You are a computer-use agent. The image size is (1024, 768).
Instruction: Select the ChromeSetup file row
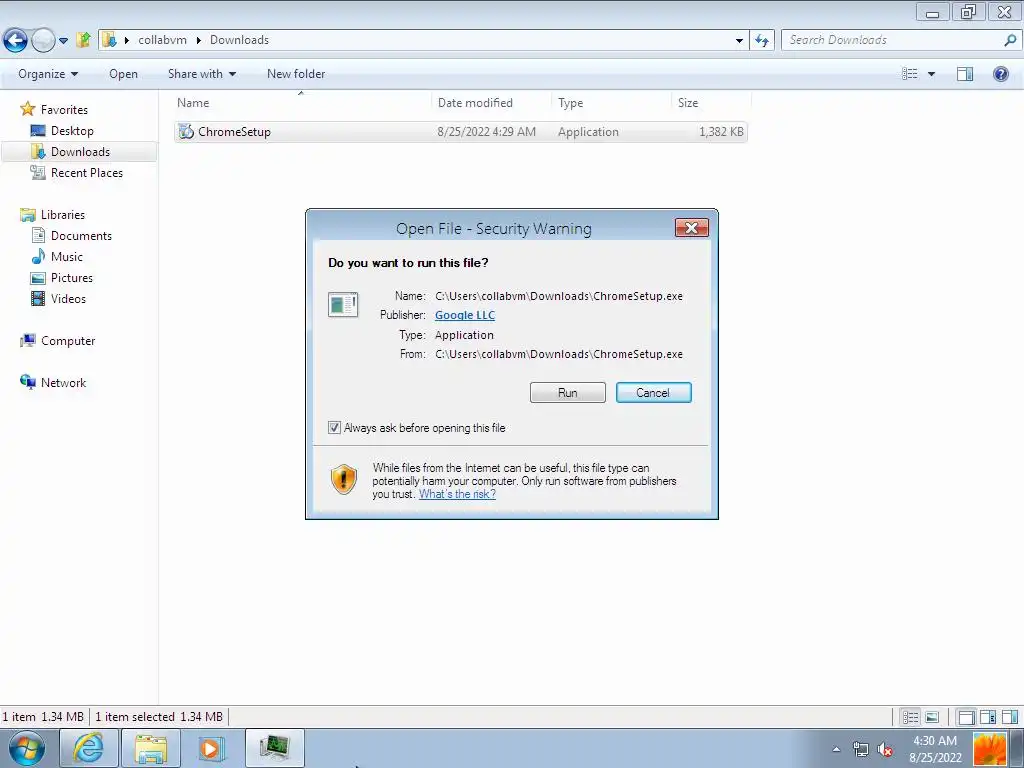(460, 132)
